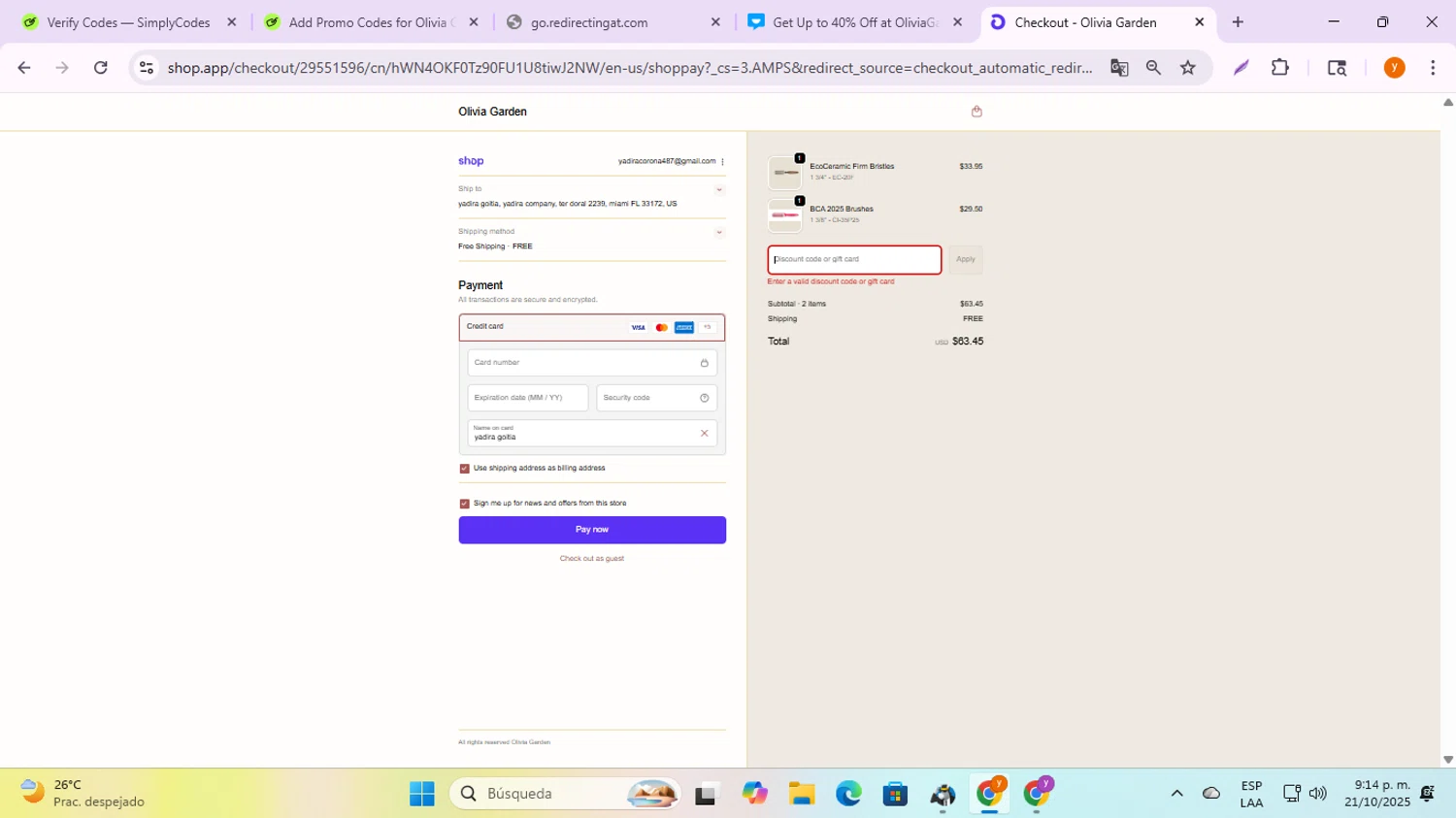Click the lock icon in card number field
1456x818 pixels.
pos(705,363)
